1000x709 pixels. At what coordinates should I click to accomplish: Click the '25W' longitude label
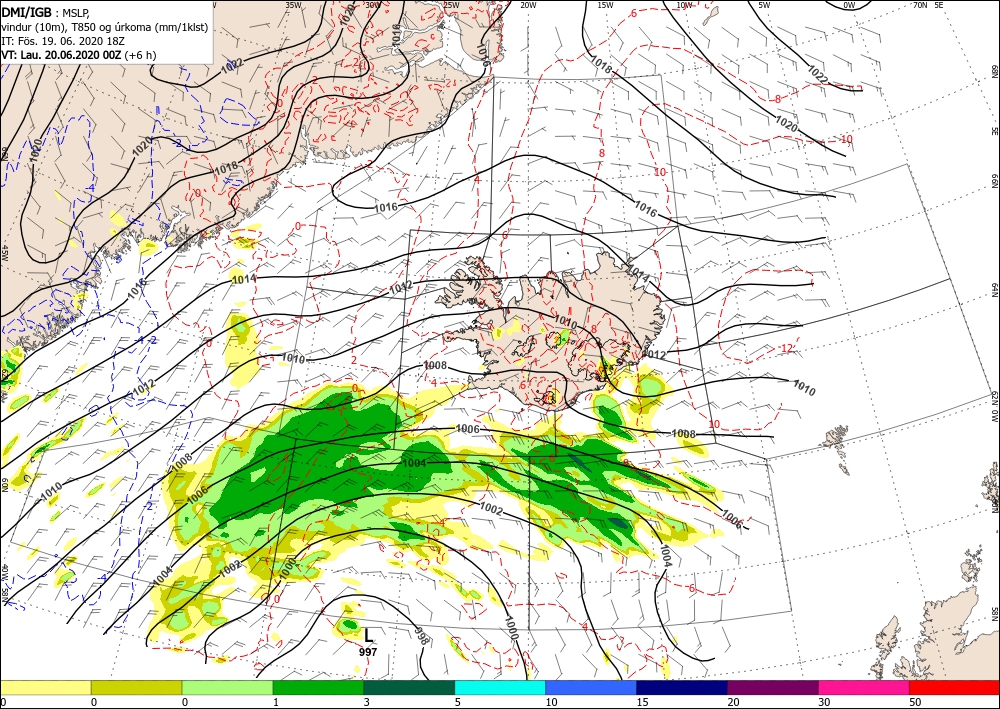(x=451, y=5)
